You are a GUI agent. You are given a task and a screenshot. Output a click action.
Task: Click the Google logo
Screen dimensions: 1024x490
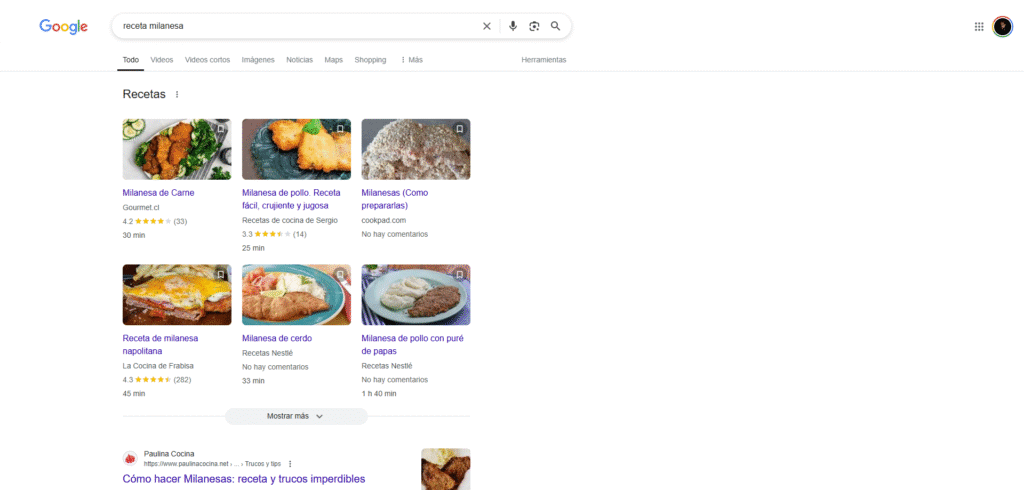coord(63,26)
